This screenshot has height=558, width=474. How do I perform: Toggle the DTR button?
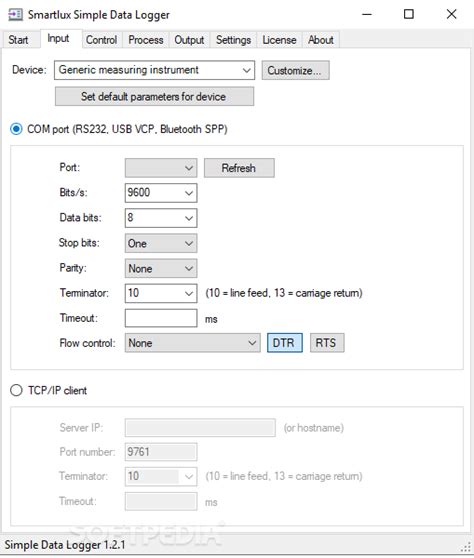pos(285,343)
